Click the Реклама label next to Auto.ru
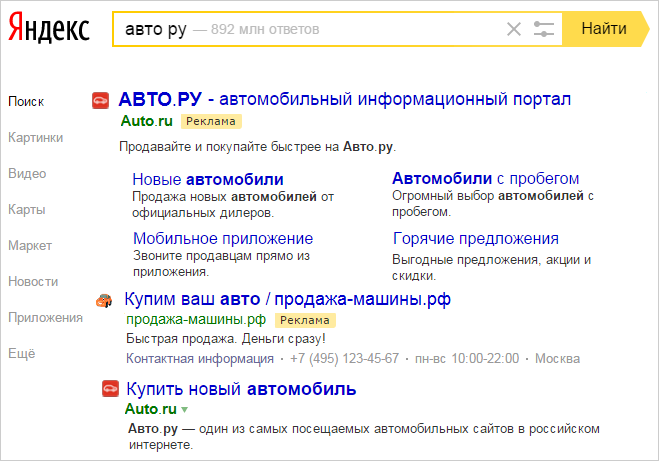Image resolution: width=659 pixels, height=461 pixels. pyautogui.click(x=211, y=121)
